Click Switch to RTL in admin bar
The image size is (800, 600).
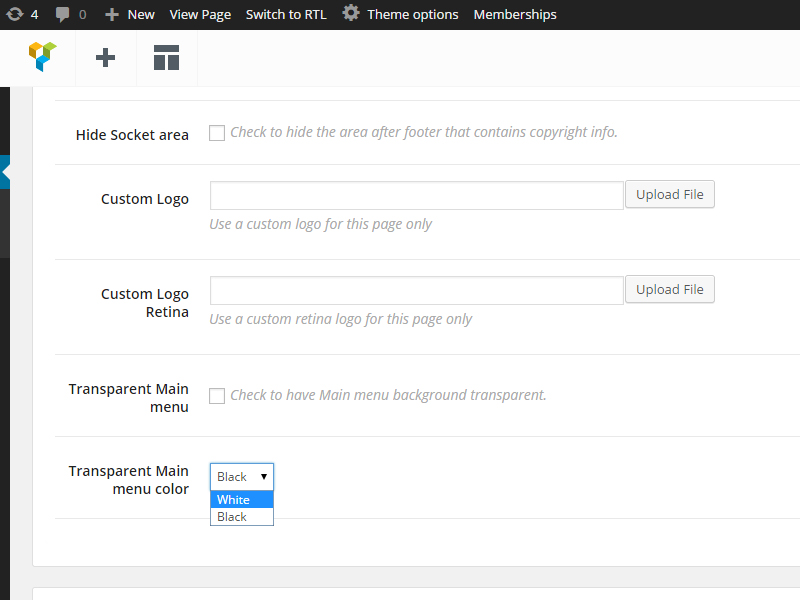coord(286,14)
